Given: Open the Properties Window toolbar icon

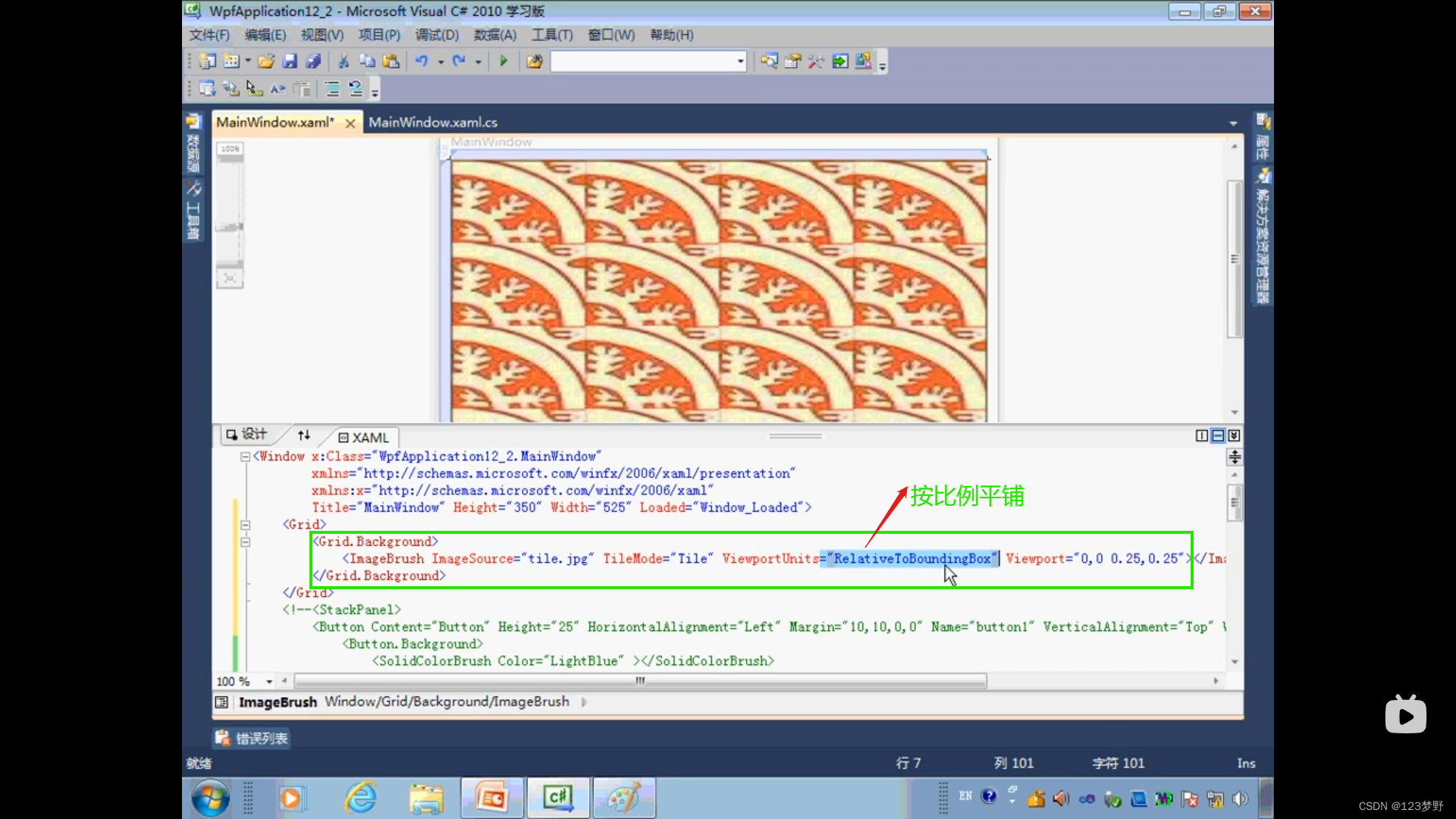Looking at the screenshot, I should (792, 61).
